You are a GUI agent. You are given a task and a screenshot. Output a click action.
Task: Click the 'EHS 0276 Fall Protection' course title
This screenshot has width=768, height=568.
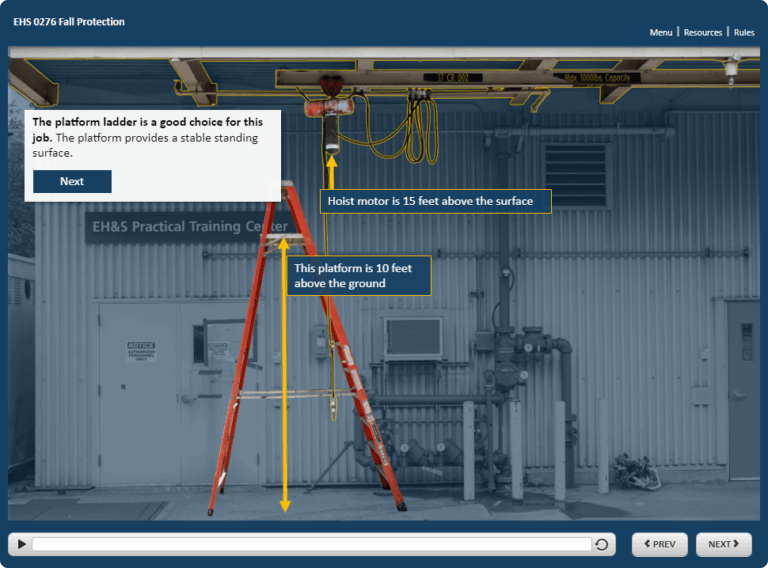coord(69,22)
